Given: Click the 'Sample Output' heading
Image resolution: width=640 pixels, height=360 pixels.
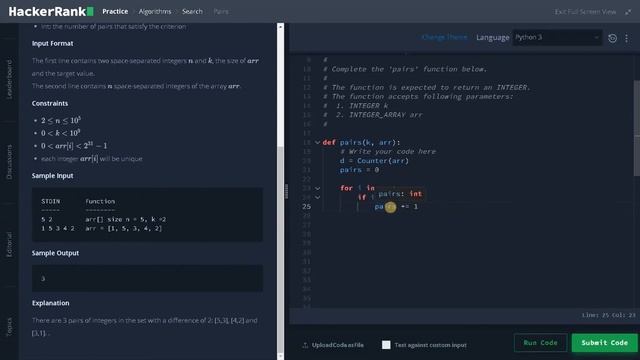Looking at the screenshot, I should (56, 253).
